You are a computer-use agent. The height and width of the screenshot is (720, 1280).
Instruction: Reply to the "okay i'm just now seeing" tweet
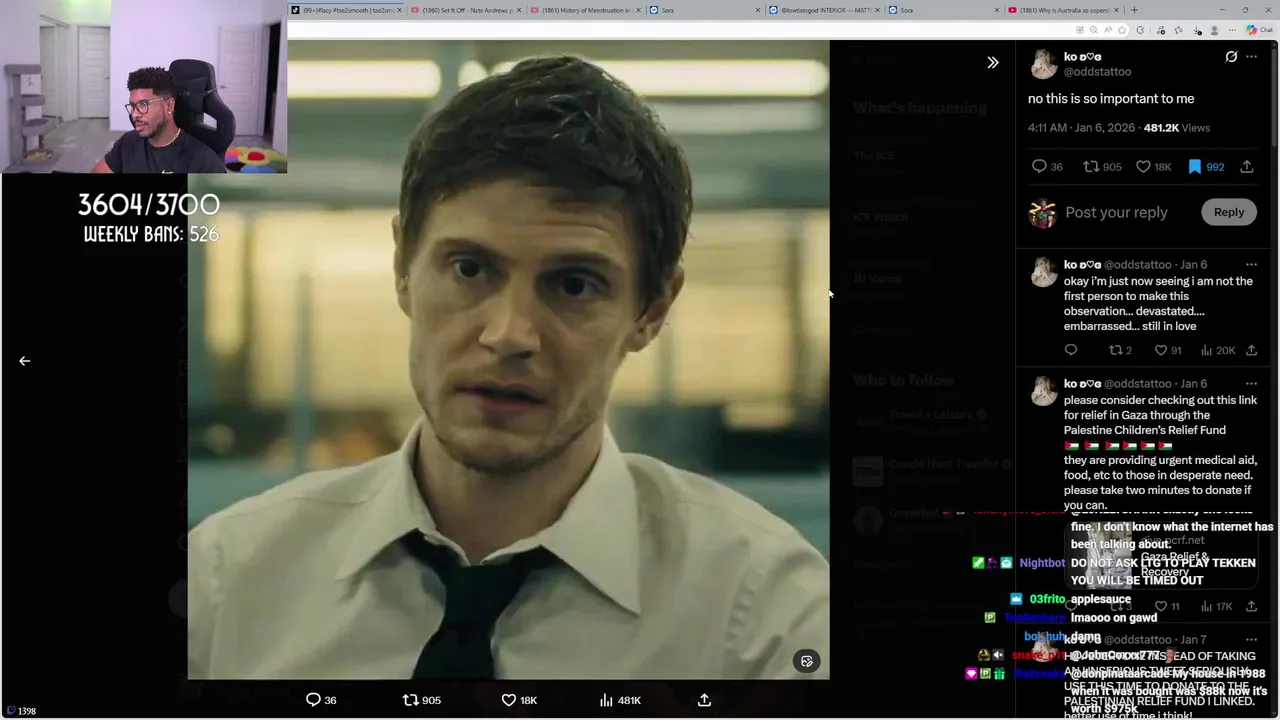click(1071, 350)
